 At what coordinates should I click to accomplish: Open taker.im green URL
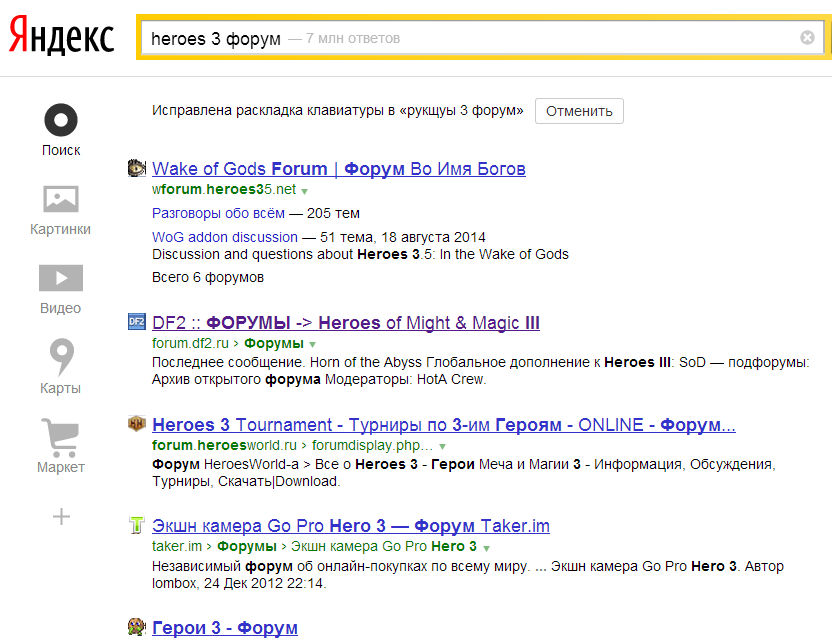177,546
